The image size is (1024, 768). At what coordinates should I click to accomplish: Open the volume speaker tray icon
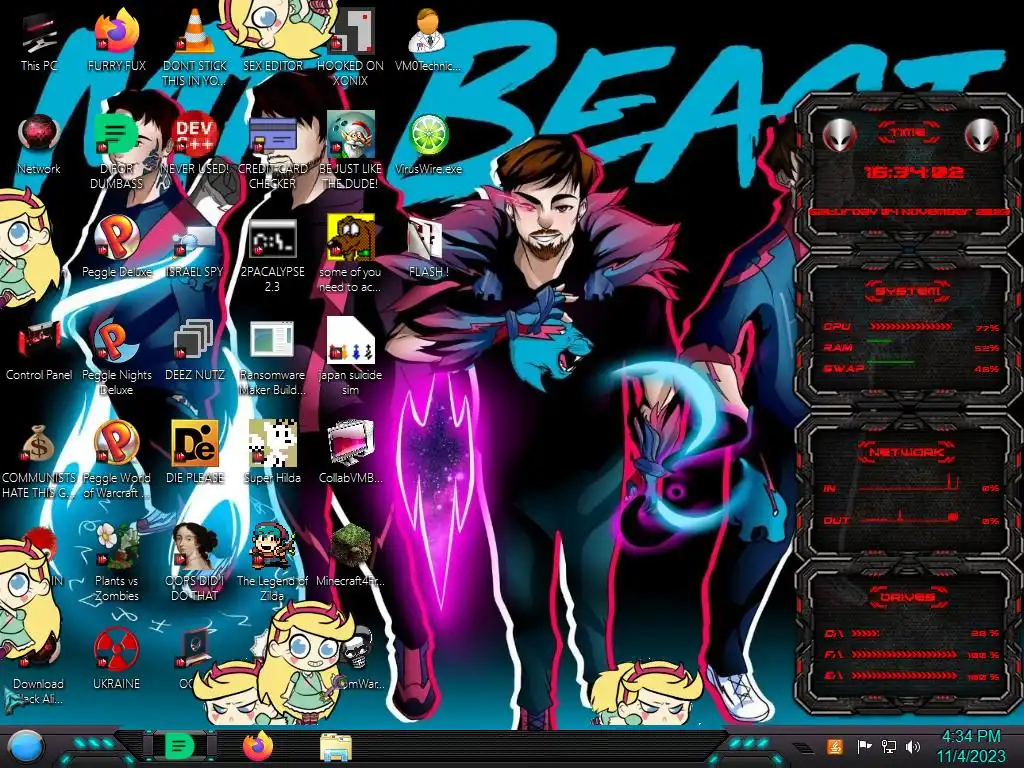click(x=913, y=746)
